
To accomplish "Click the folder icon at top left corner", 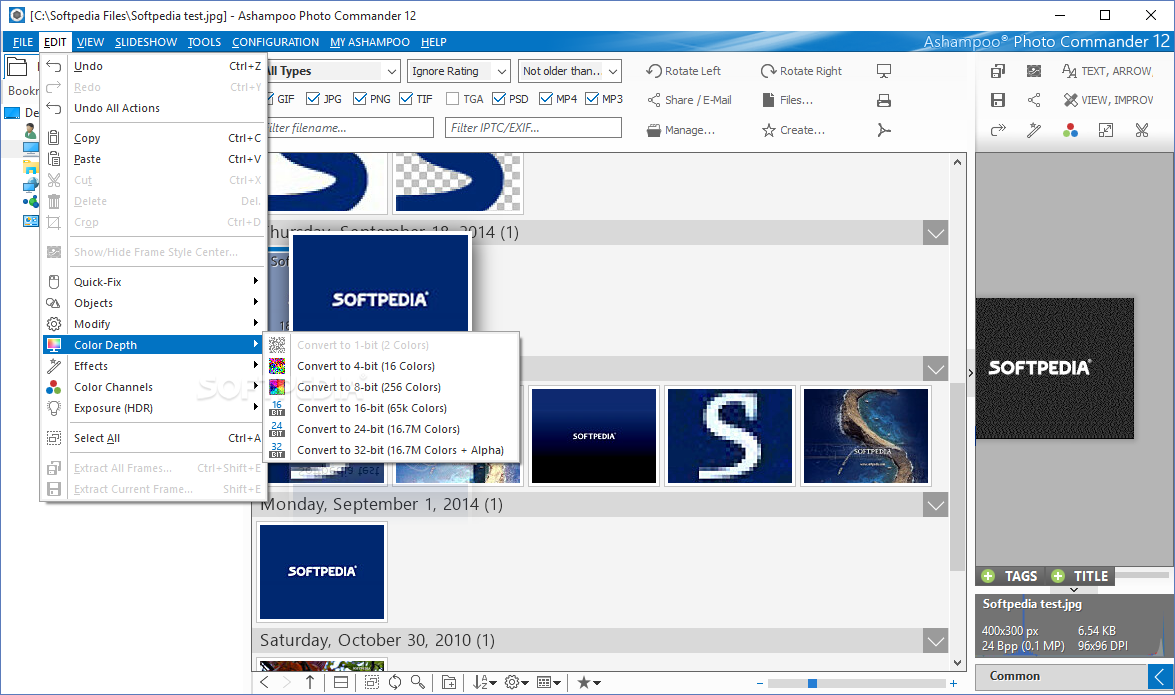I will point(16,67).
